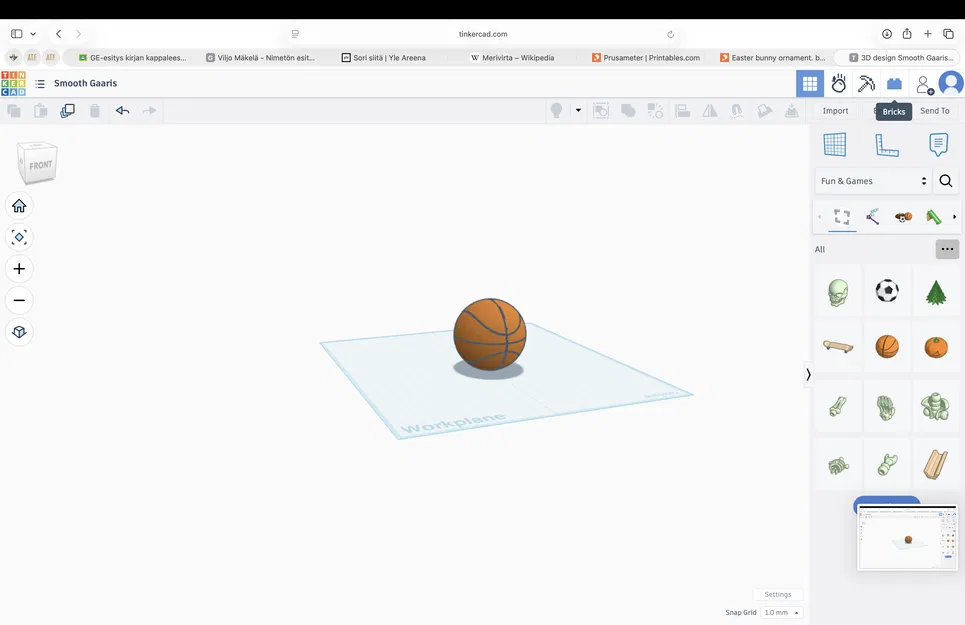965x625 pixels.
Task: Open the Notes tool
Action: (x=937, y=144)
